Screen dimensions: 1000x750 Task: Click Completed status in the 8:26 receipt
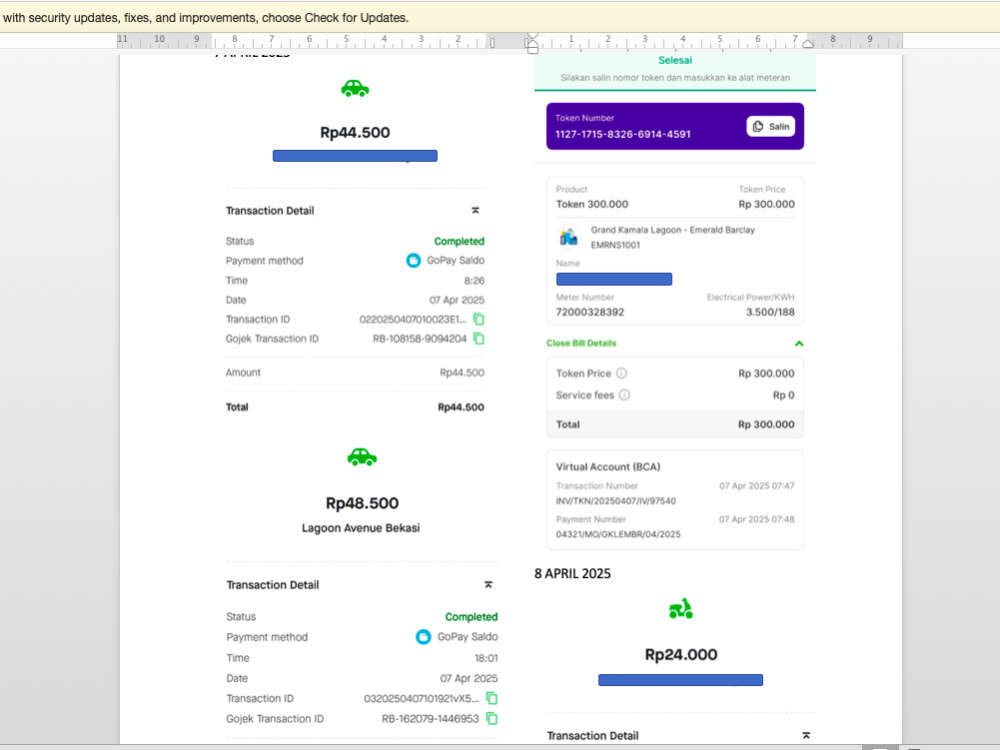pos(459,241)
